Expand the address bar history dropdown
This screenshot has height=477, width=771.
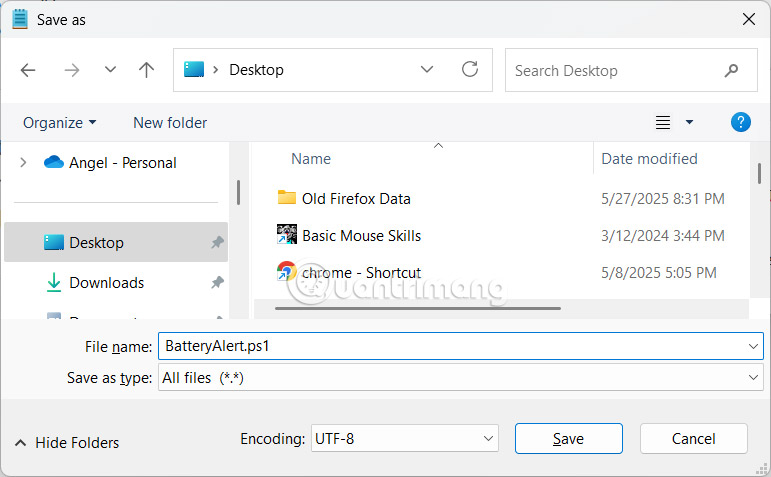click(427, 69)
